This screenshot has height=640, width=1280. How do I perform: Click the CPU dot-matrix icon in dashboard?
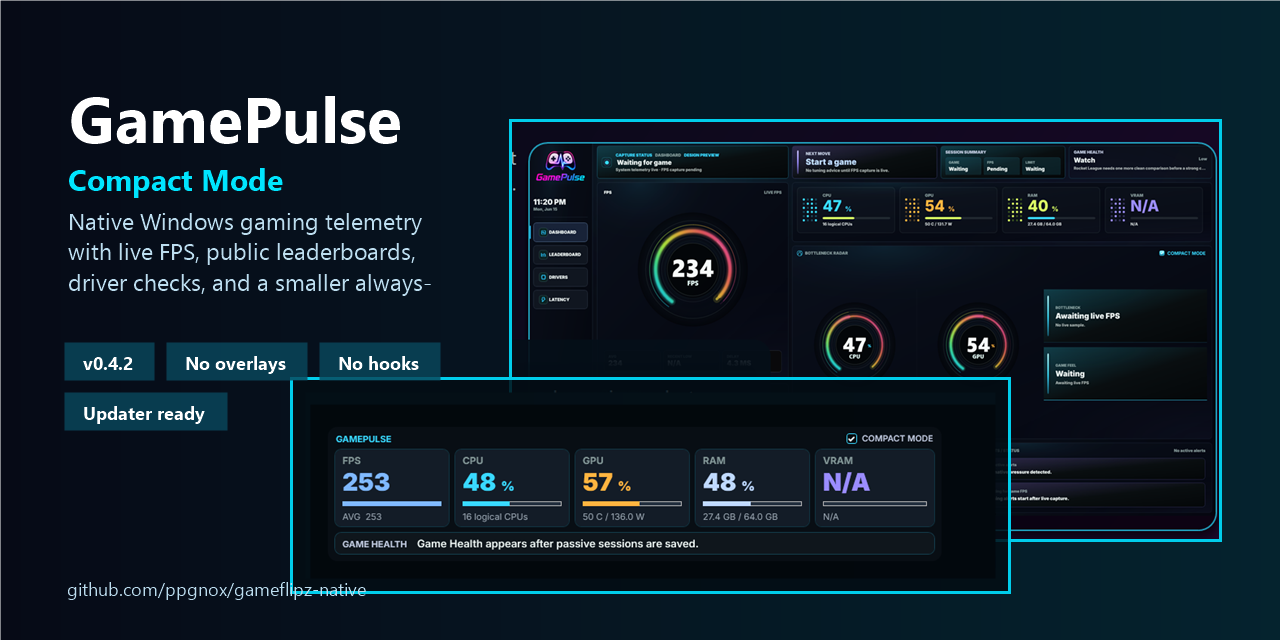(809, 208)
